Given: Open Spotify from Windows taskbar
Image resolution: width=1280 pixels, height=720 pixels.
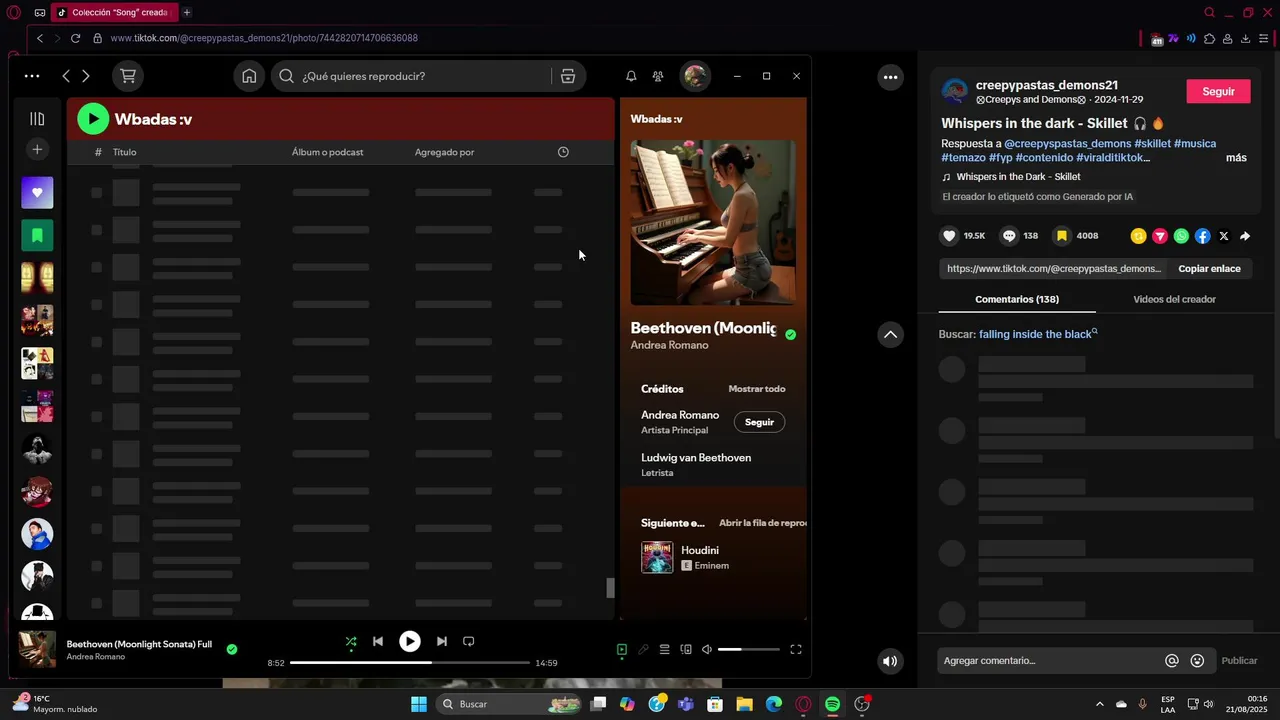Looking at the screenshot, I should pos(832,704).
